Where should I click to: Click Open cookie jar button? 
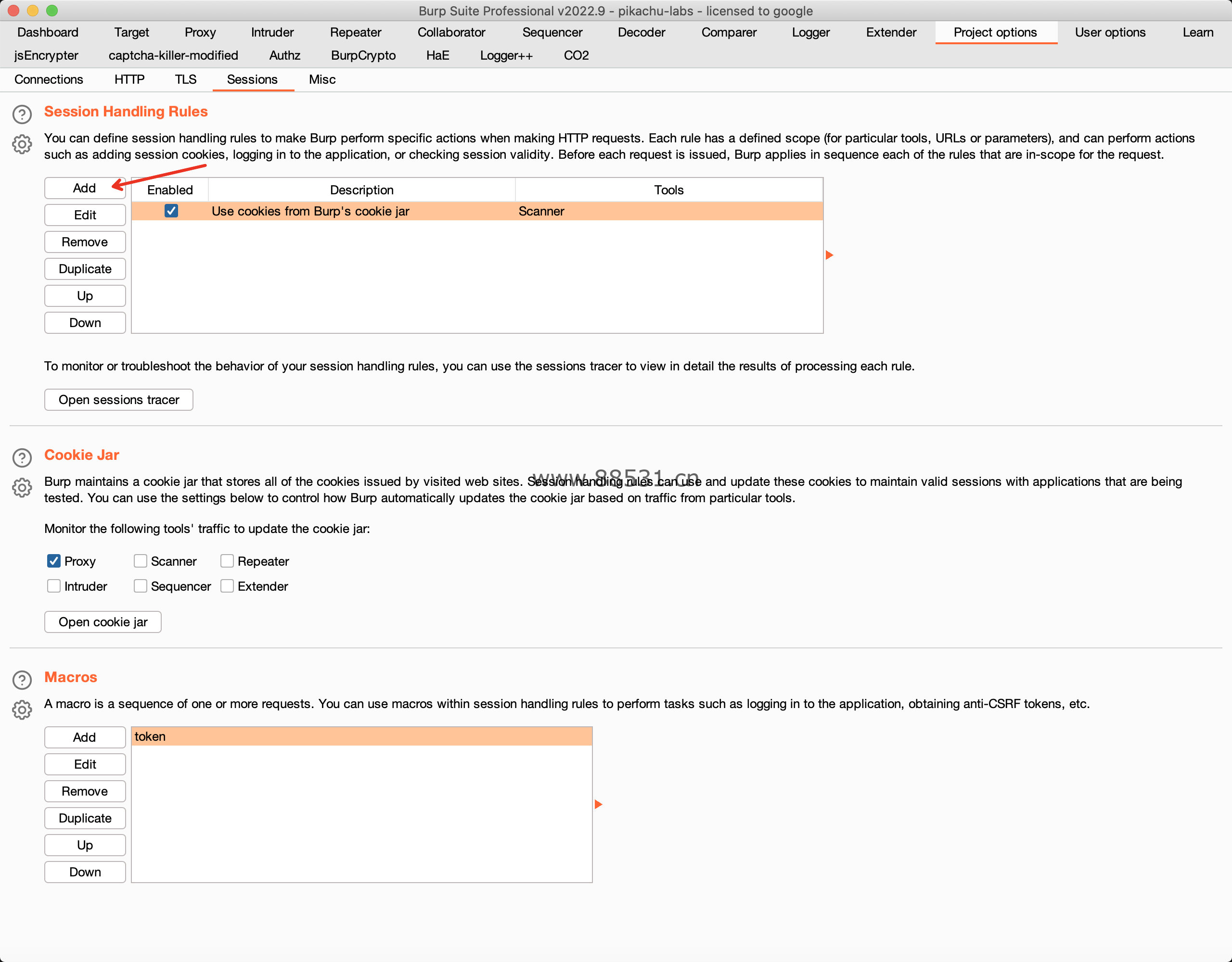103,622
